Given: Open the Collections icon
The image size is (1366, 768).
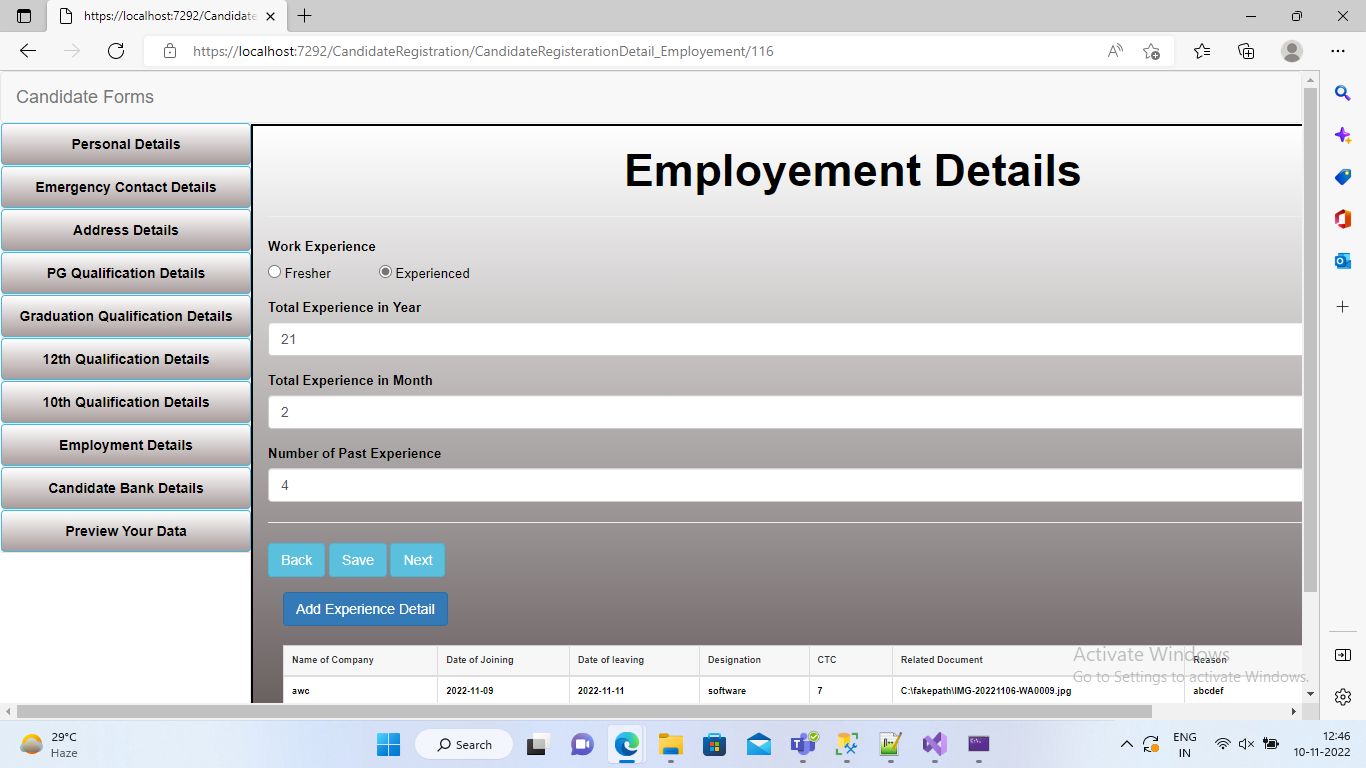Looking at the screenshot, I should pos(1246,51).
